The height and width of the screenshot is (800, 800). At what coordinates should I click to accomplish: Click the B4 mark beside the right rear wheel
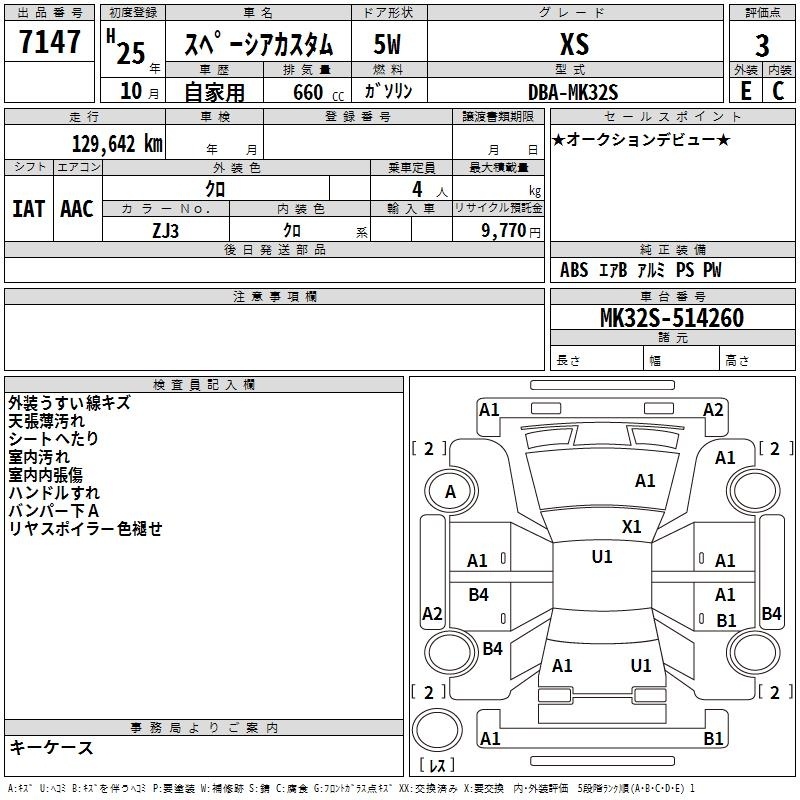[x=771, y=614]
